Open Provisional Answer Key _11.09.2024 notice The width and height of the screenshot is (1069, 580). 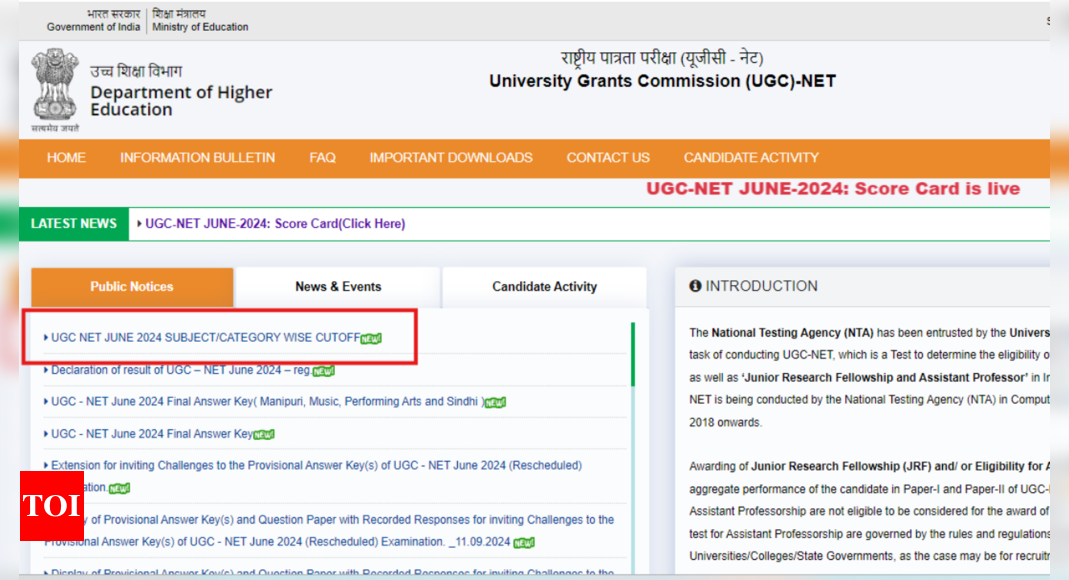[x=329, y=530]
